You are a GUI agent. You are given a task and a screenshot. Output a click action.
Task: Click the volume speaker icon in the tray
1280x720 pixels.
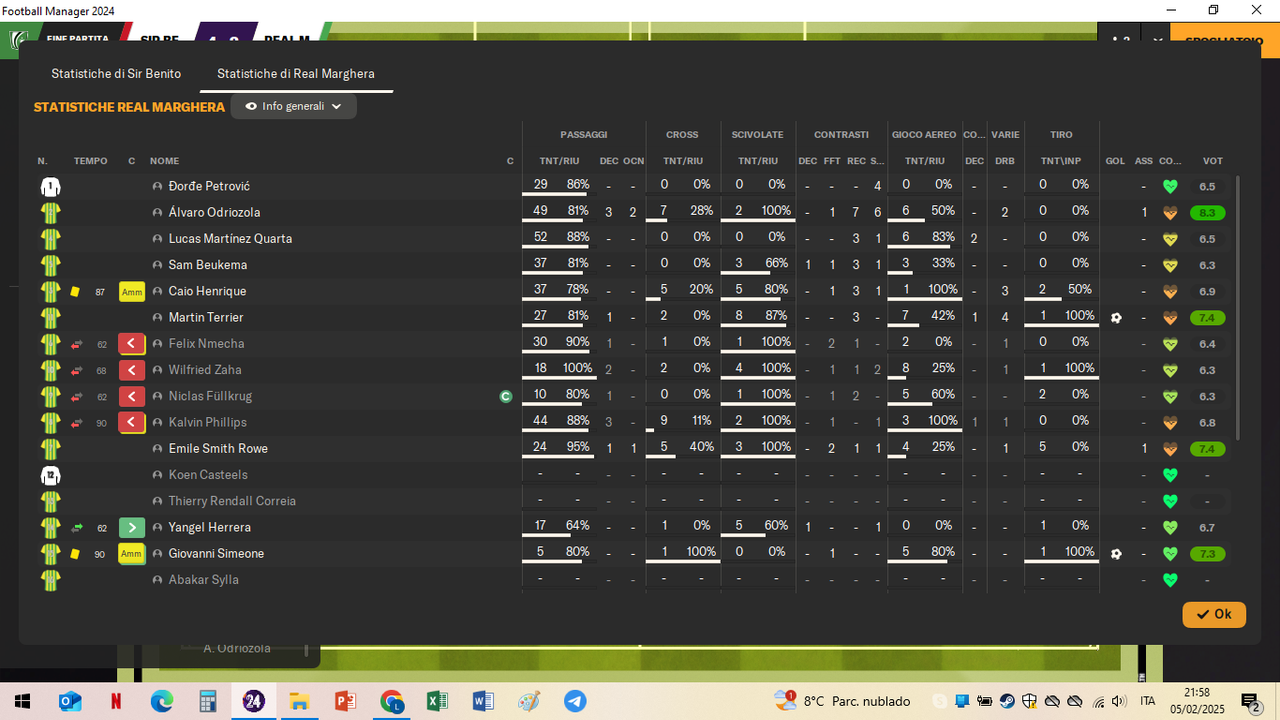[x=1119, y=701]
